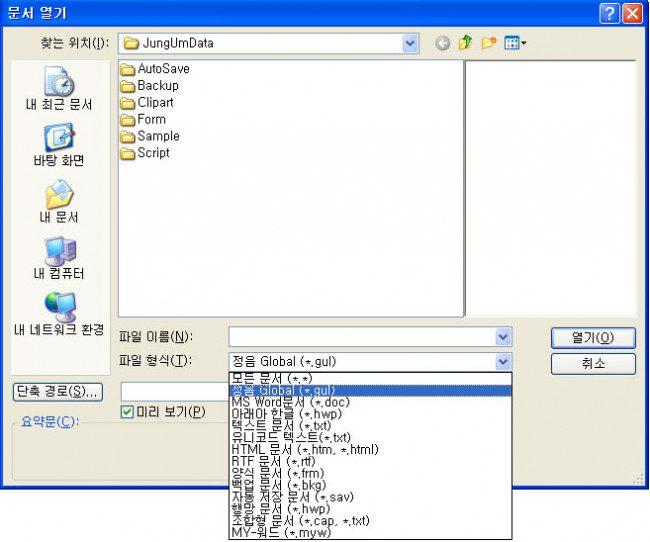Image resolution: width=650 pixels, height=542 pixels.
Task: Choose 조합형 문서 (*.cap, *.txt) option
Action: click(x=370, y=520)
